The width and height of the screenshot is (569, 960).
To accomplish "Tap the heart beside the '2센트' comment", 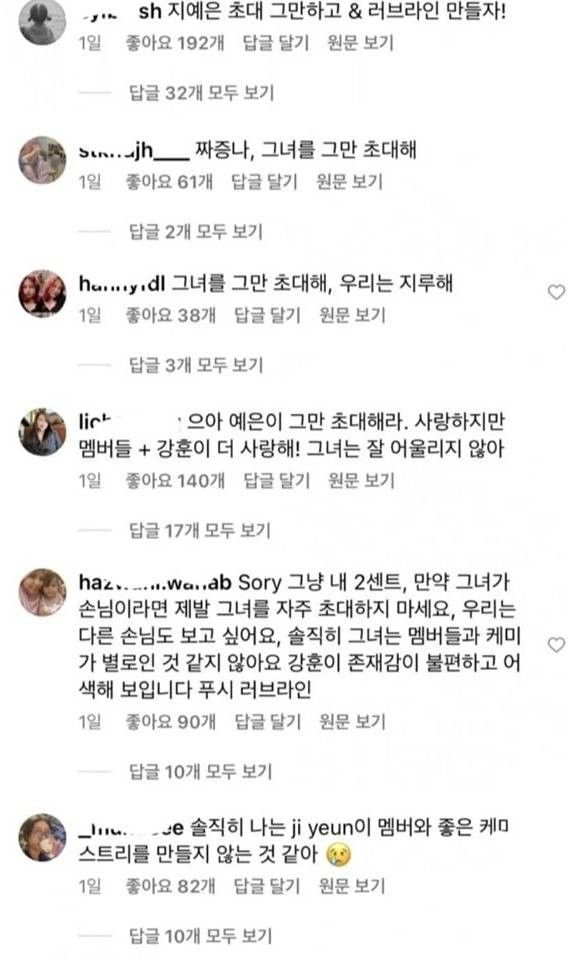I will [556, 645].
